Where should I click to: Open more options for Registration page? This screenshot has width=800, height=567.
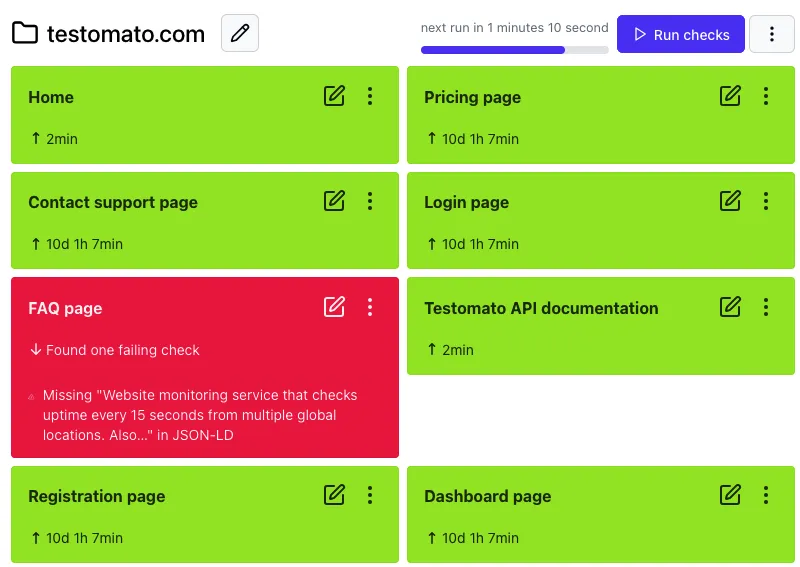[370, 495]
